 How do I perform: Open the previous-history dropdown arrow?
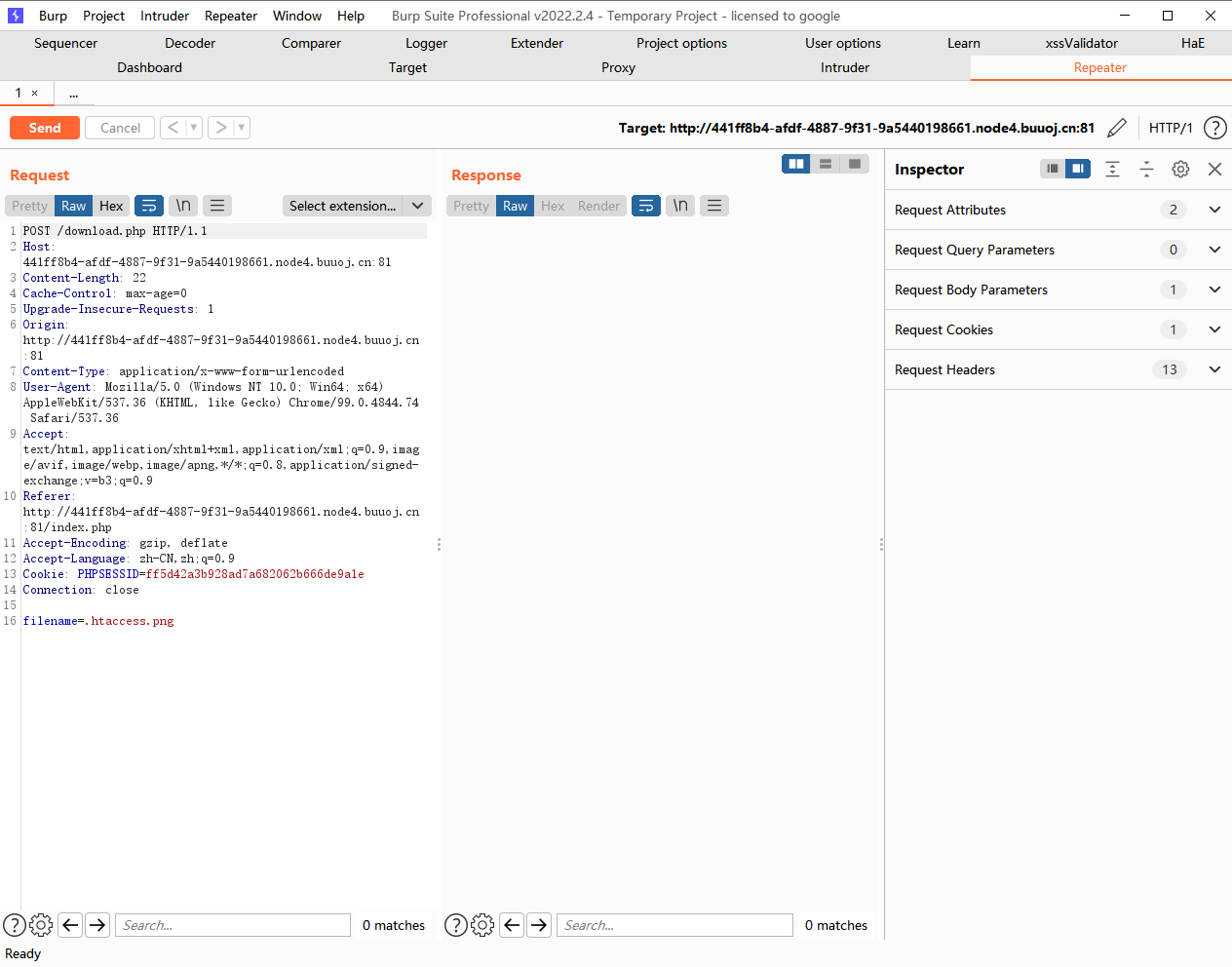[x=194, y=127]
